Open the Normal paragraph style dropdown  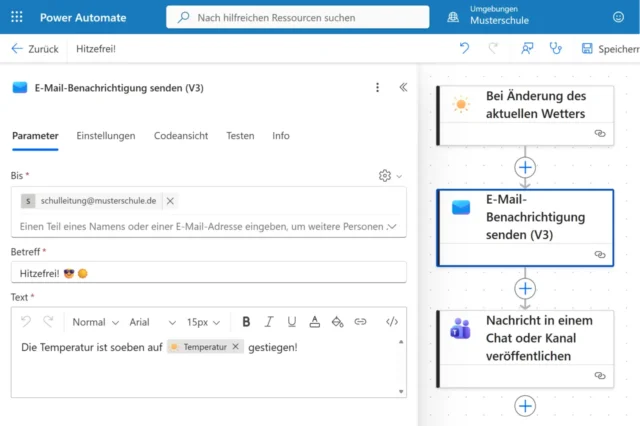[96, 322]
